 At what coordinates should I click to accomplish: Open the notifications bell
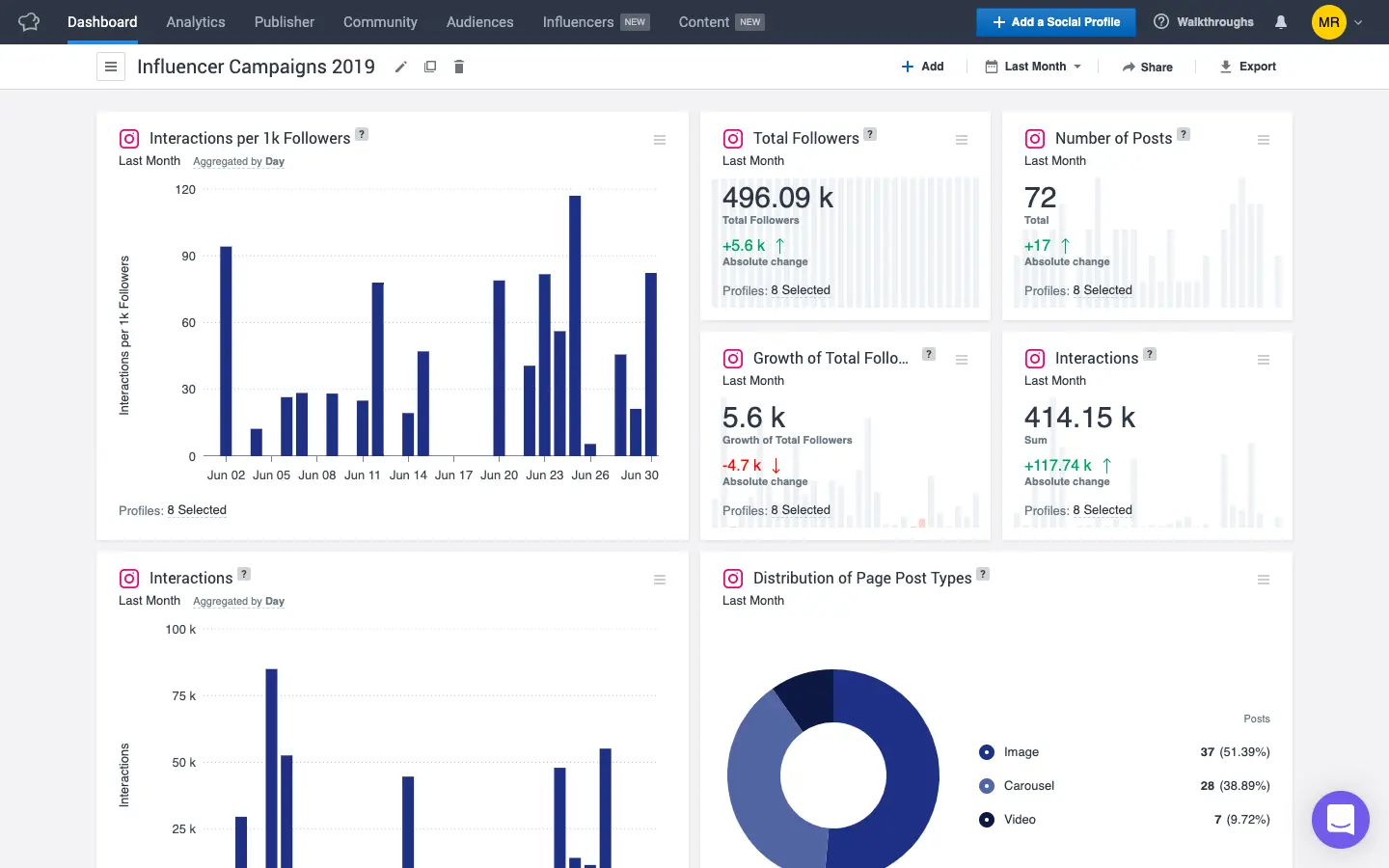pyautogui.click(x=1281, y=22)
